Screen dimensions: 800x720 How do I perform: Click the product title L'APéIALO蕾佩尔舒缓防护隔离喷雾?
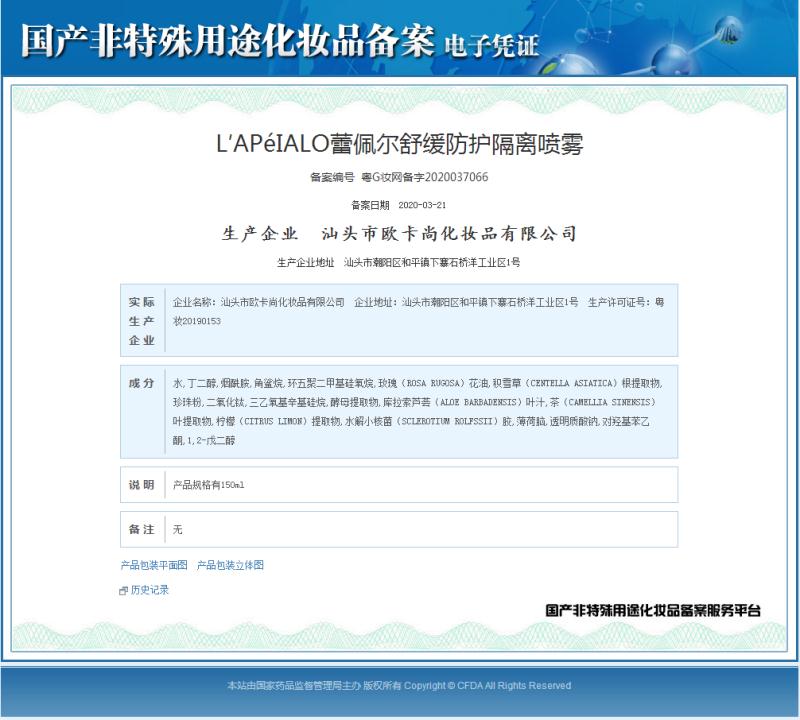(x=399, y=143)
